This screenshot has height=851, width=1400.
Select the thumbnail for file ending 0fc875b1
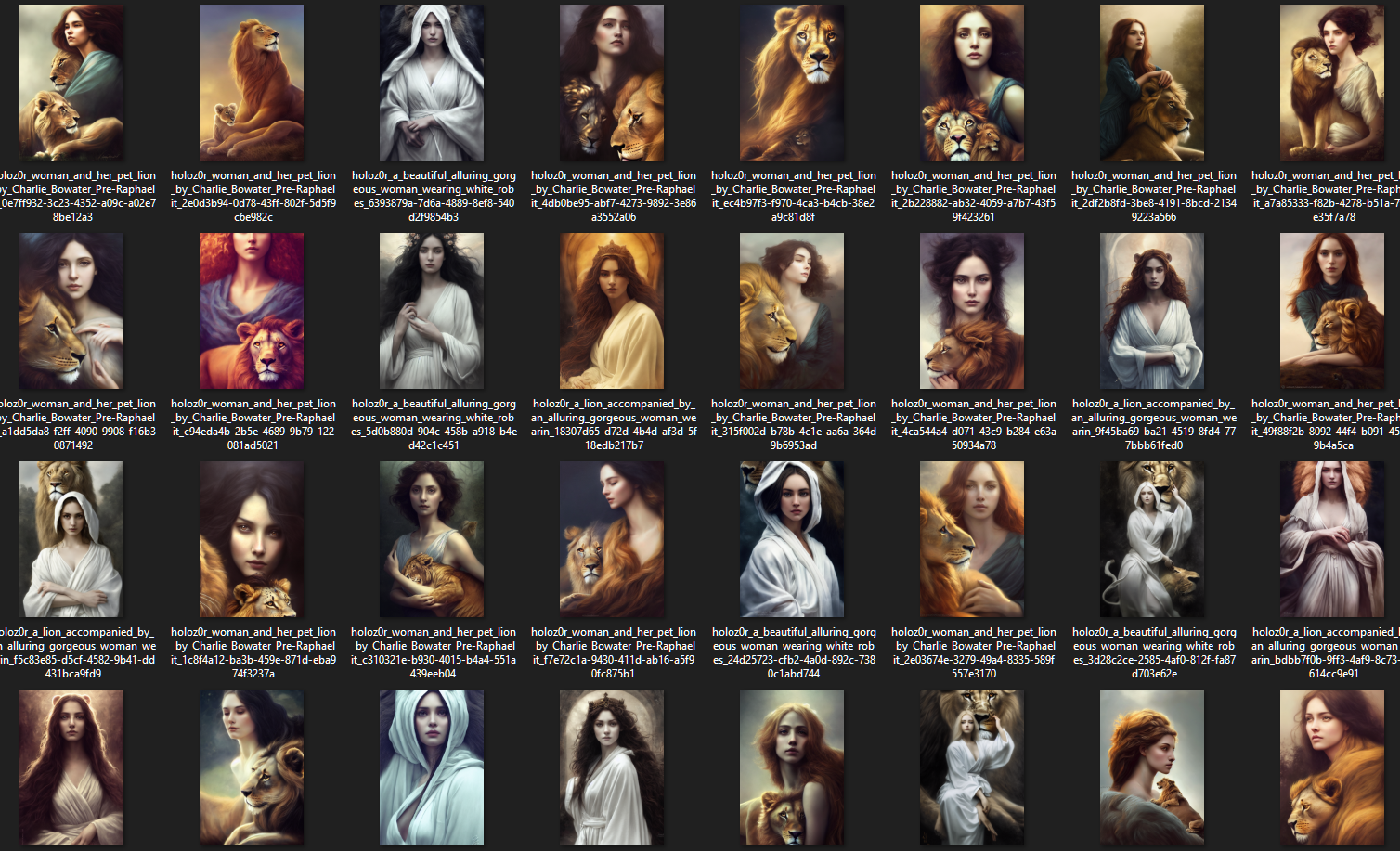[612, 539]
